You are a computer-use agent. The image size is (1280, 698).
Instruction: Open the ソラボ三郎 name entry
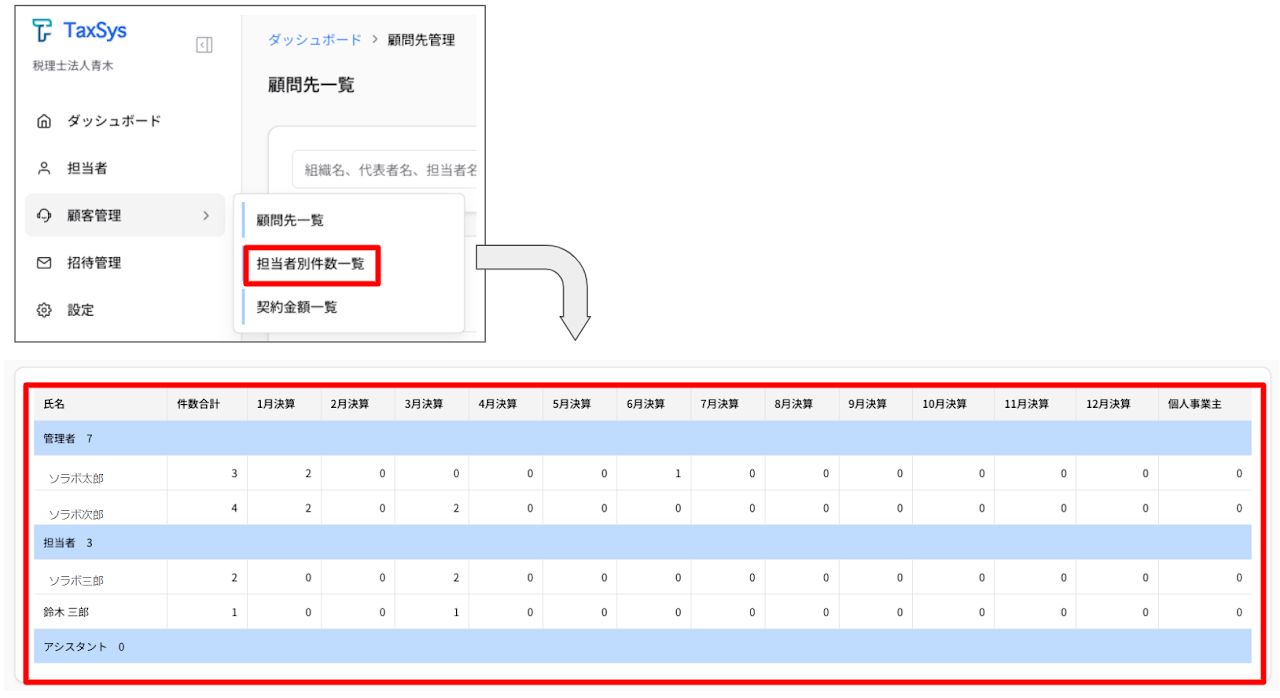pyautogui.click(x=76, y=580)
